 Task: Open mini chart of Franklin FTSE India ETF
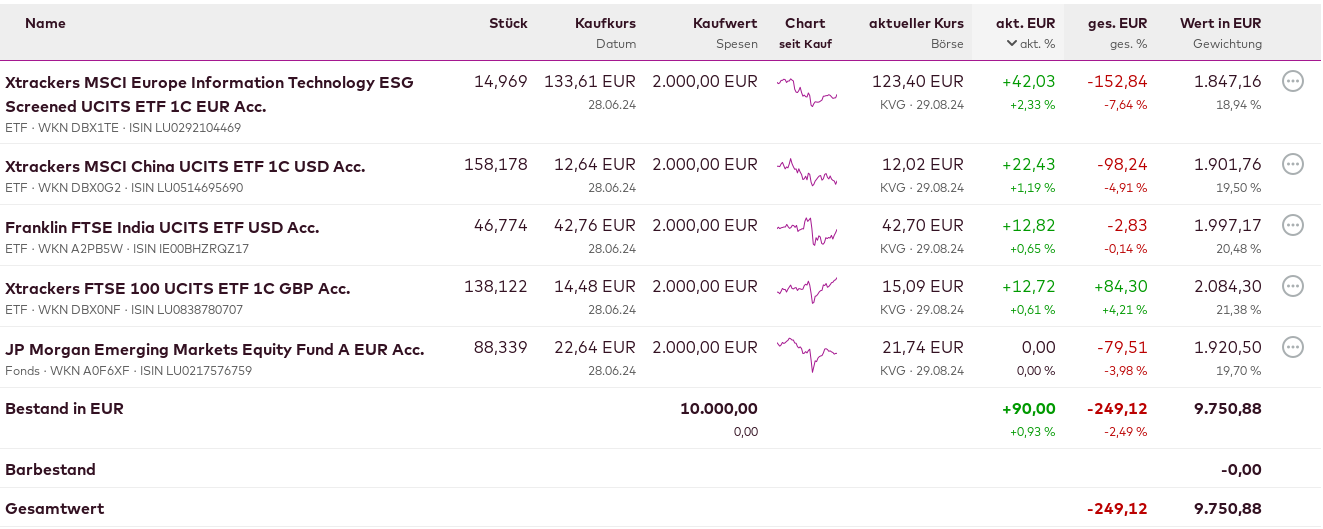point(806,232)
